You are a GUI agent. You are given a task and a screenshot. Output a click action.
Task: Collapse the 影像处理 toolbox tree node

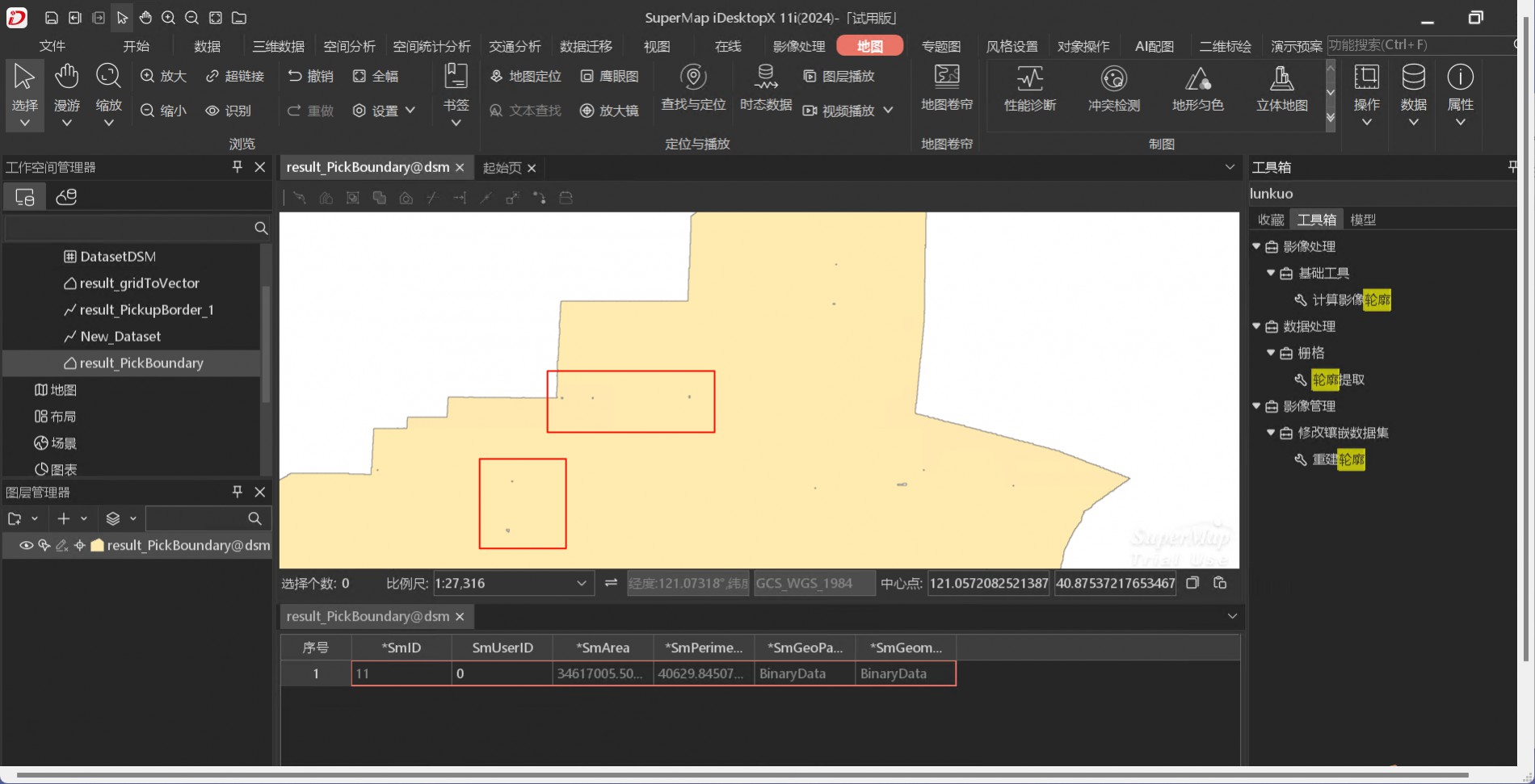1256,246
